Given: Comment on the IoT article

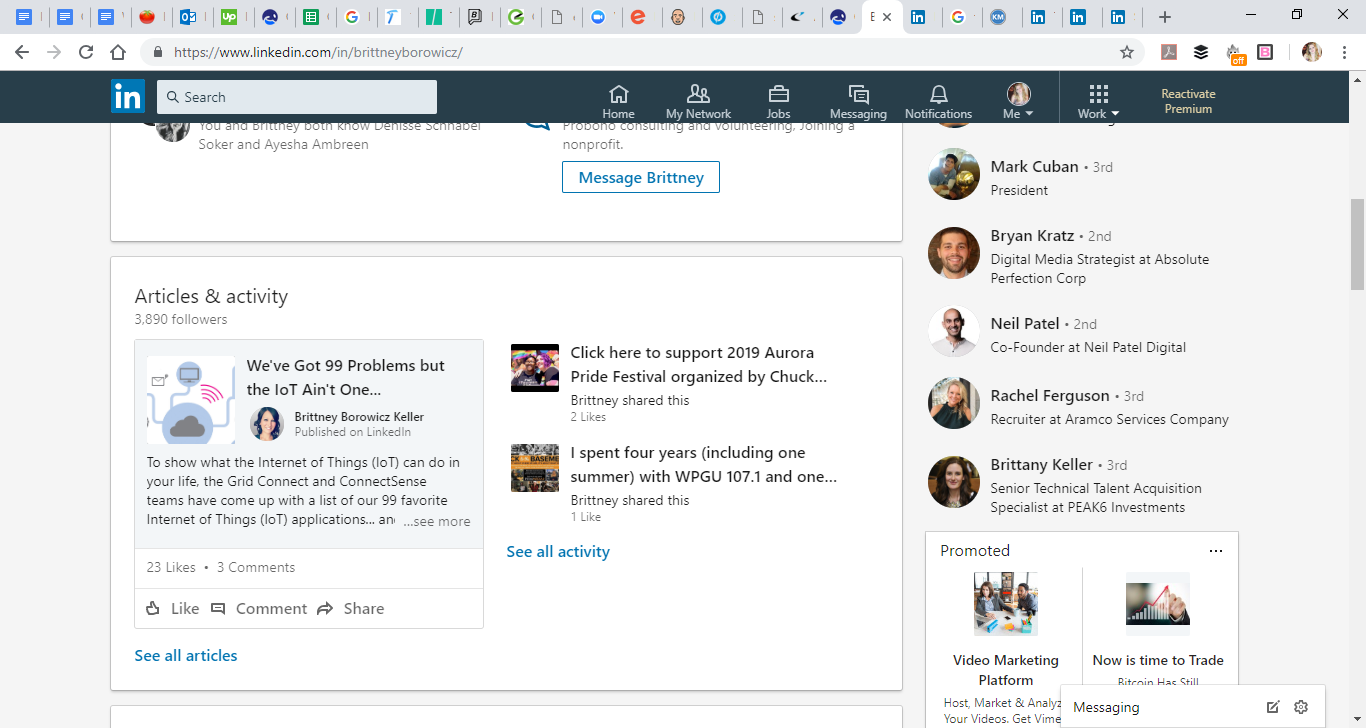Looking at the screenshot, I should click(x=258, y=608).
